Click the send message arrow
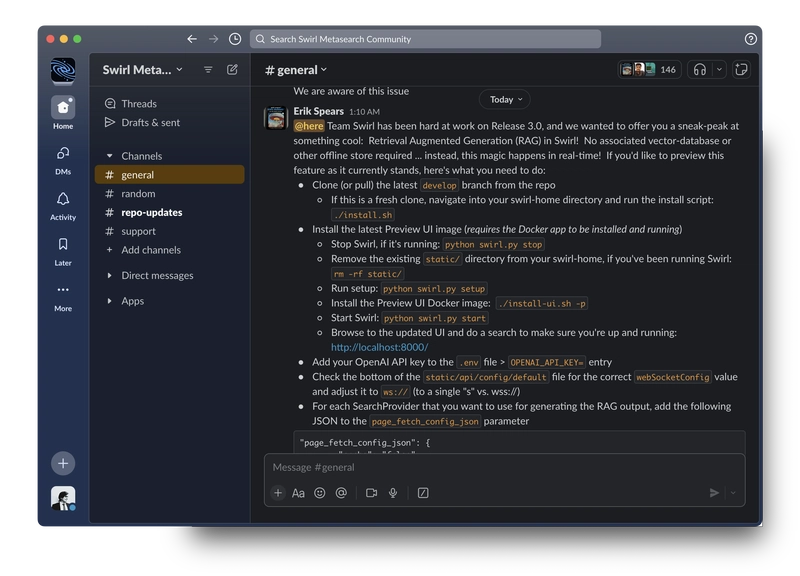 click(x=714, y=493)
